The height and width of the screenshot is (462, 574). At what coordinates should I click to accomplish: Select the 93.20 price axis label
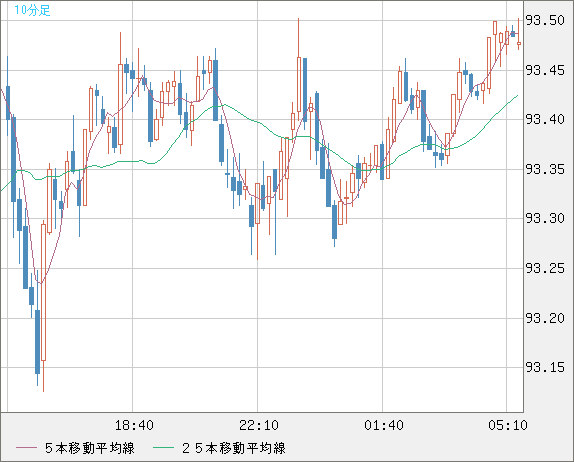coord(545,318)
